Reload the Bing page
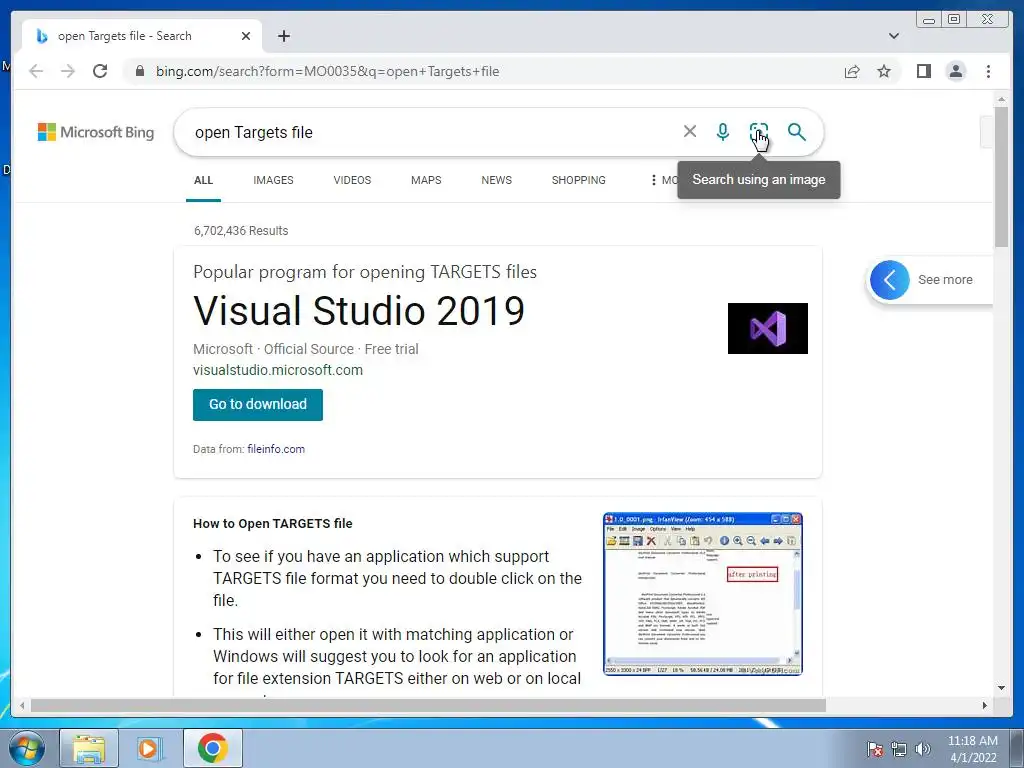1024x768 pixels. click(100, 71)
